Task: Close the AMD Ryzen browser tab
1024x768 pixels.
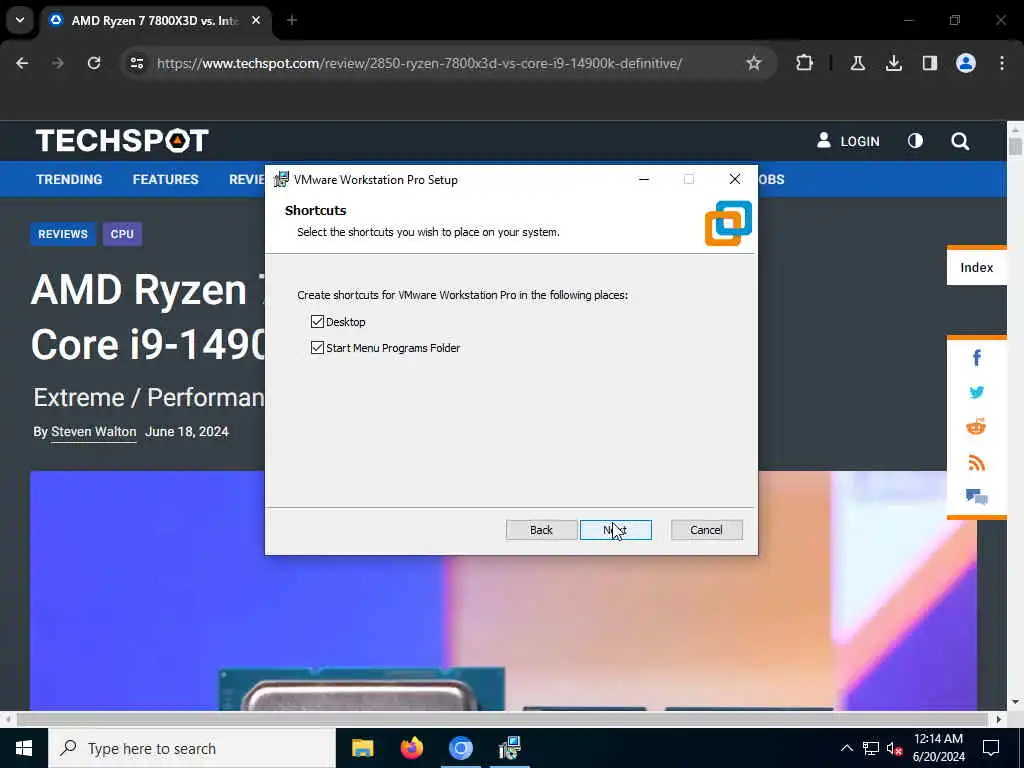Action: pos(256,20)
